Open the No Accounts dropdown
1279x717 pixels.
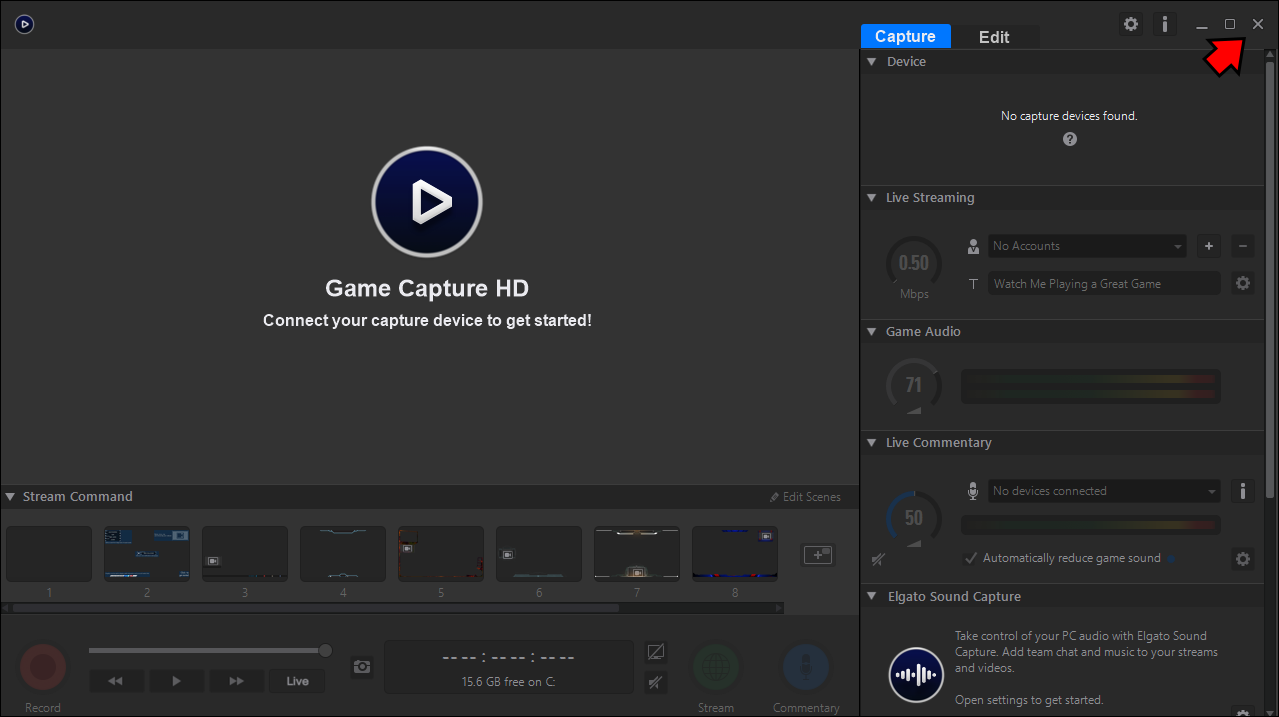(1087, 246)
